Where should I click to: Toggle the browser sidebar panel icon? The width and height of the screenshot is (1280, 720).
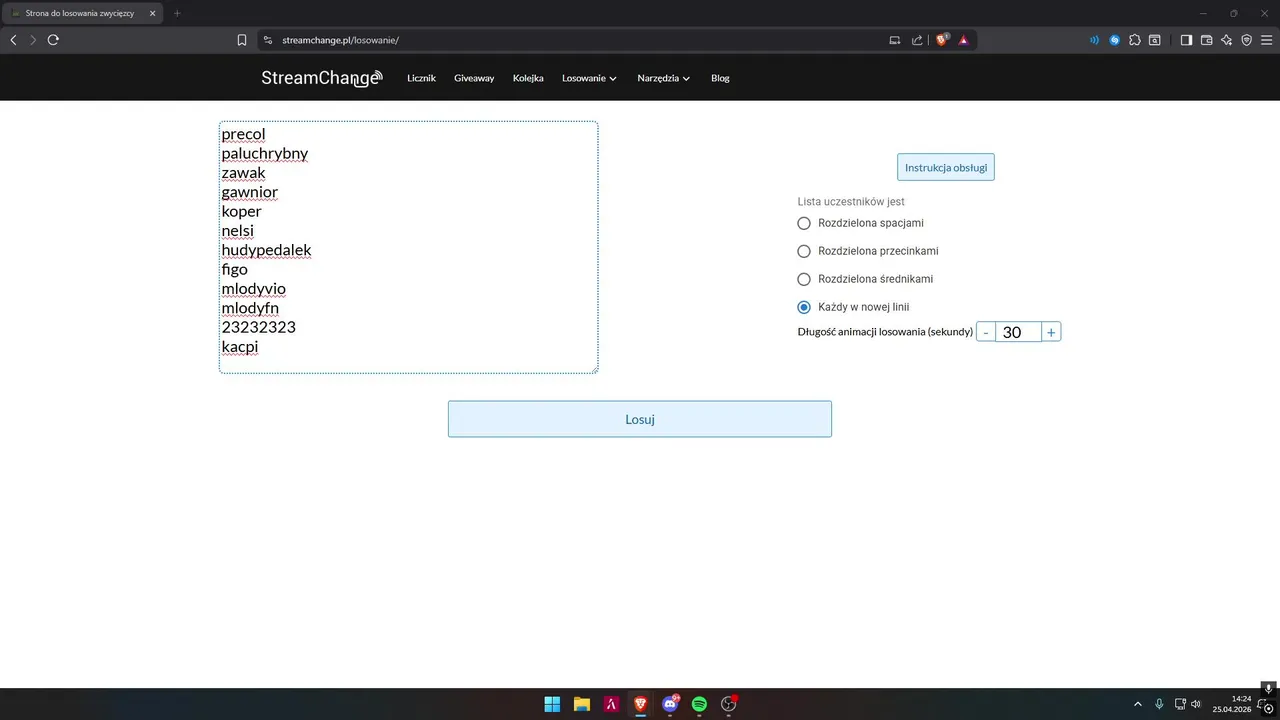(1186, 40)
